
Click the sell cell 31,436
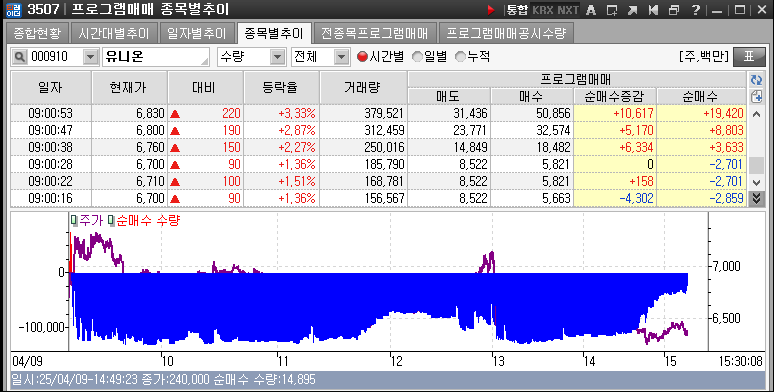pyautogui.click(x=449, y=113)
